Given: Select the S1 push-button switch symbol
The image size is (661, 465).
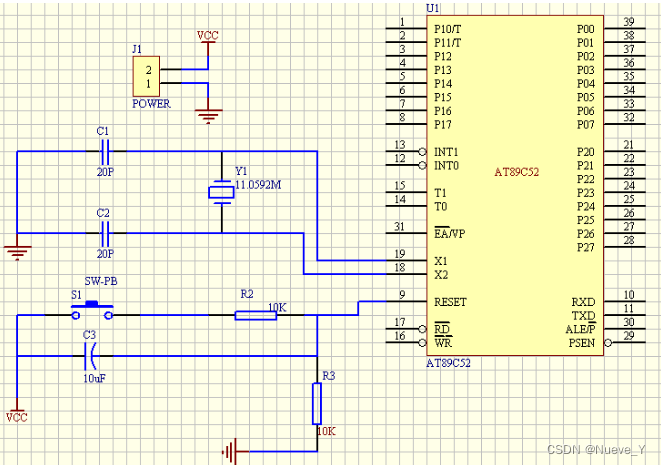Looking at the screenshot, I should [92, 311].
